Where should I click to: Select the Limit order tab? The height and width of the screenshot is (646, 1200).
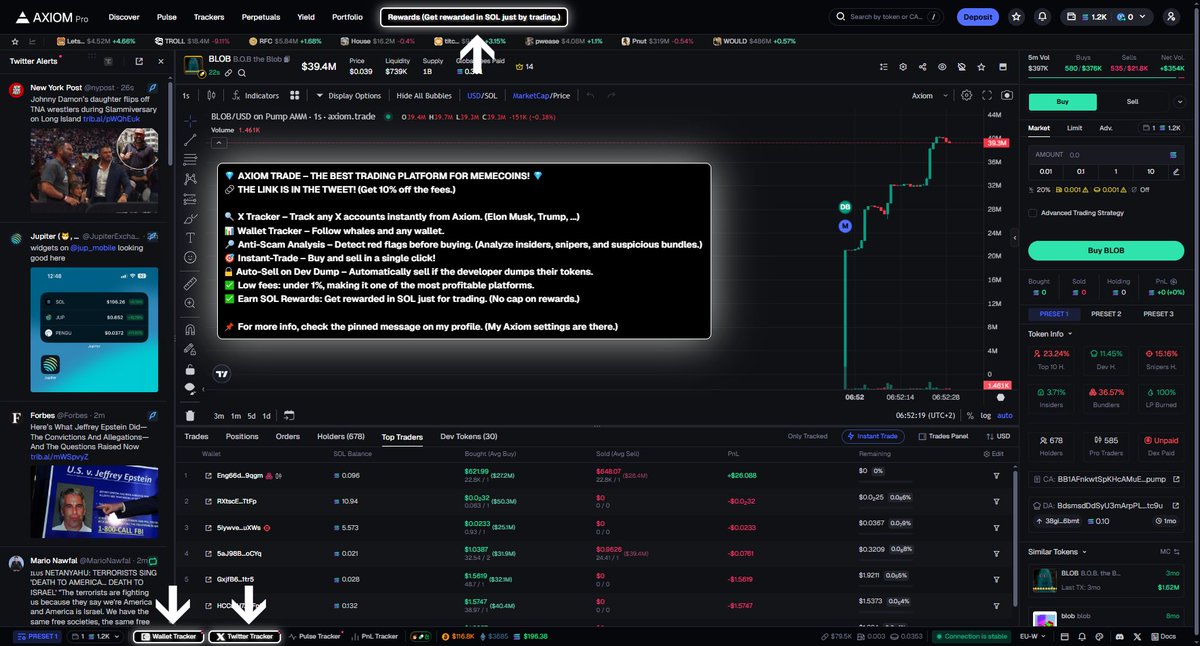pyautogui.click(x=1074, y=128)
